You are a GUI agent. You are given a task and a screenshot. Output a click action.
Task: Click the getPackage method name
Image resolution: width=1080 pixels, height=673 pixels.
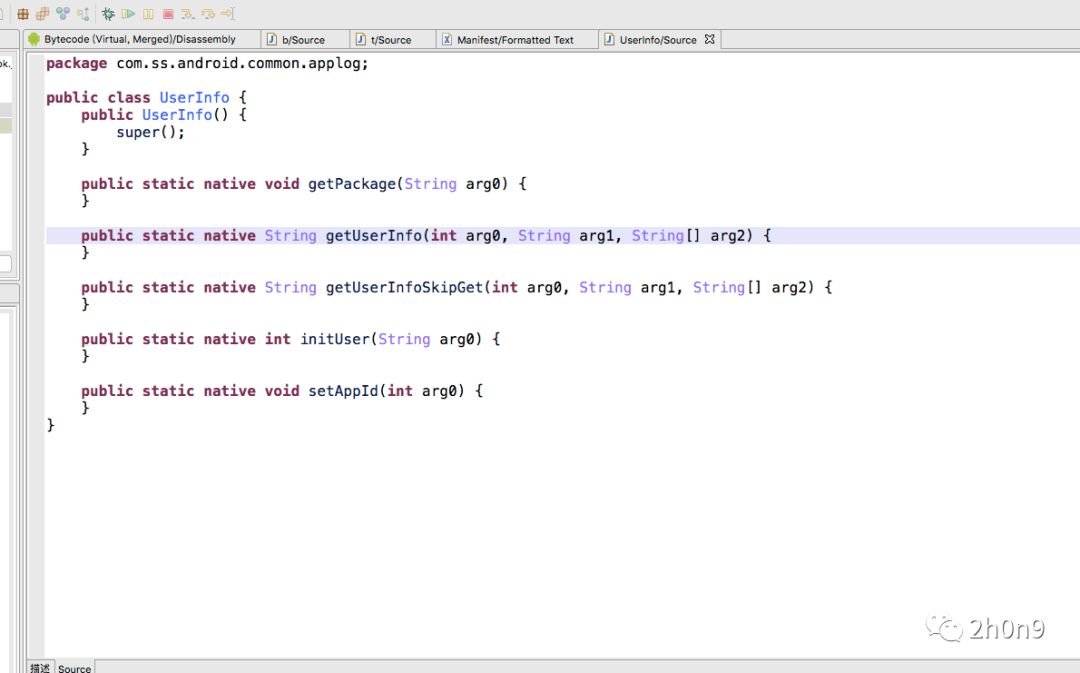pyautogui.click(x=351, y=184)
